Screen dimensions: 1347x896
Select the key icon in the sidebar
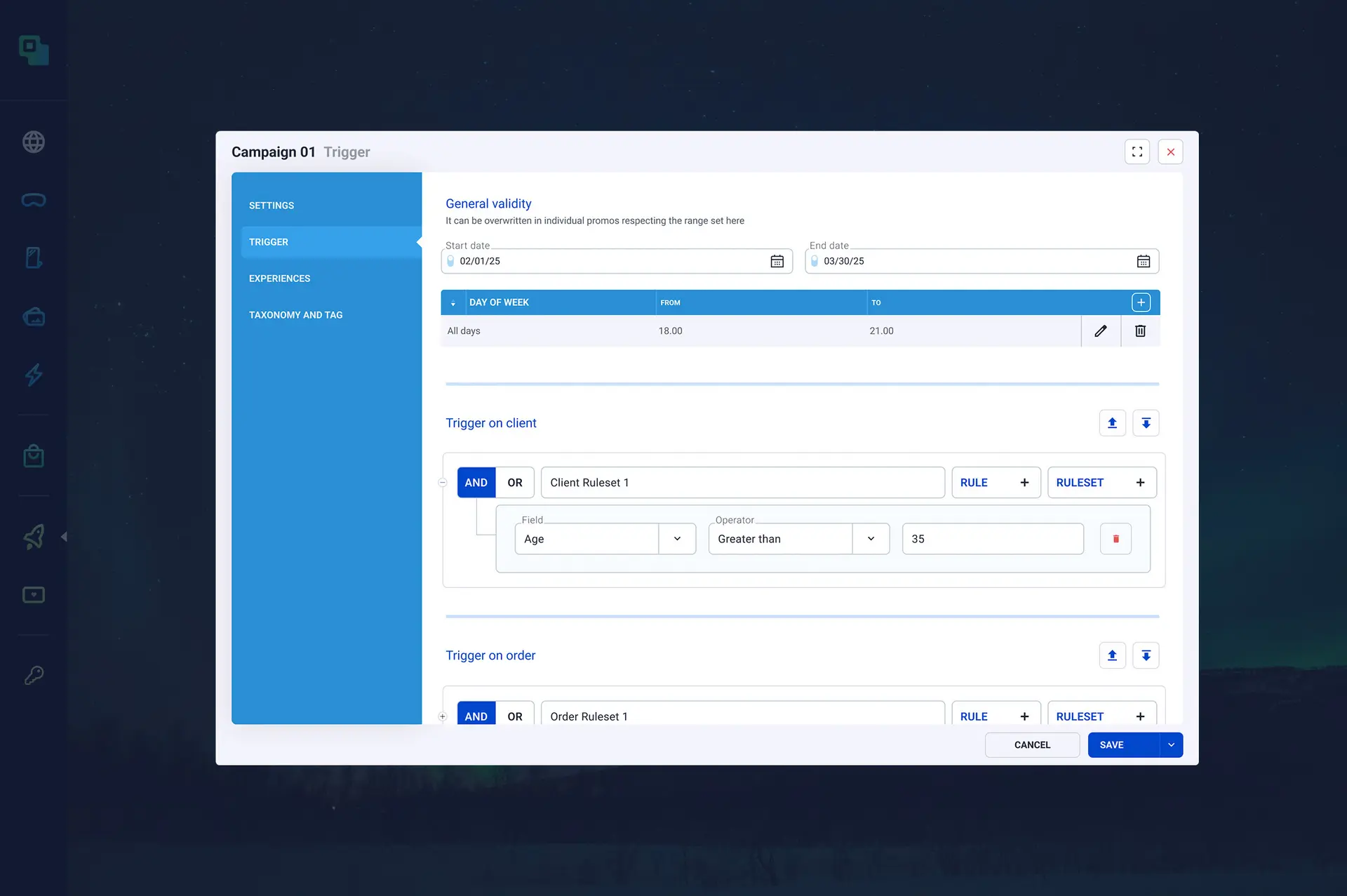(x=33, y=675)
